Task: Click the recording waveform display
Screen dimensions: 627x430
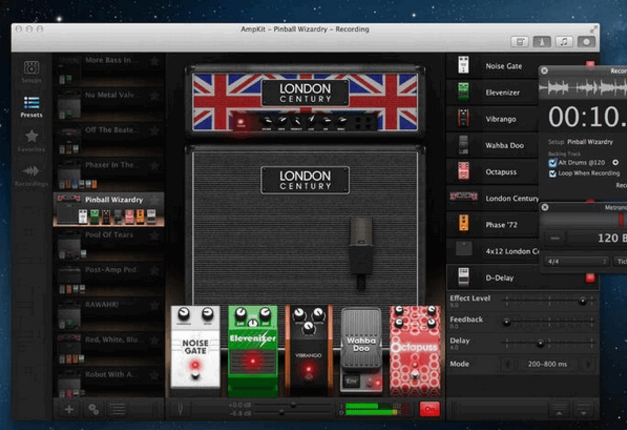Action: coord(583,87)
